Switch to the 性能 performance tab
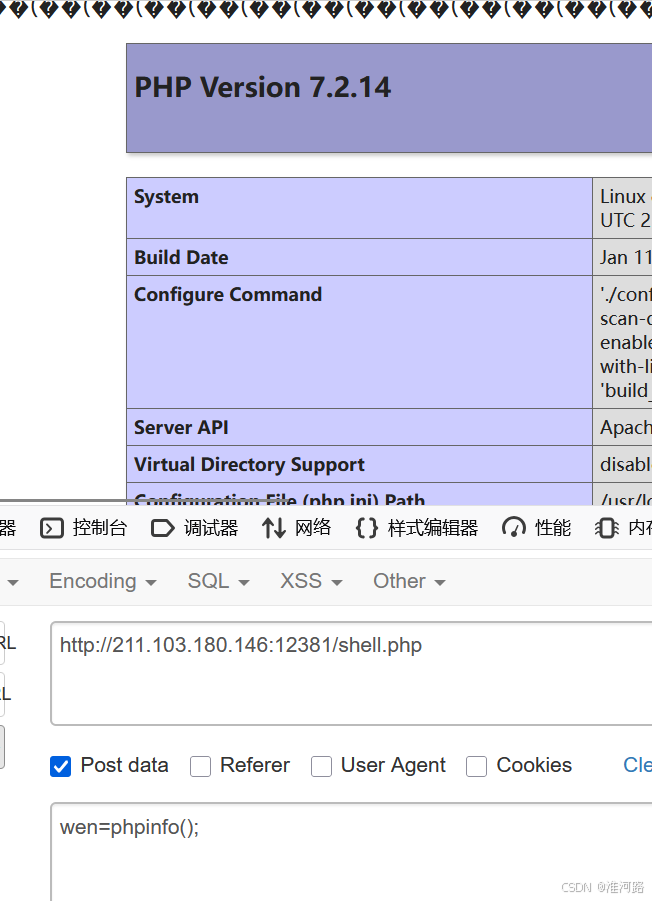652x901 pixels. tap(536, 527)
